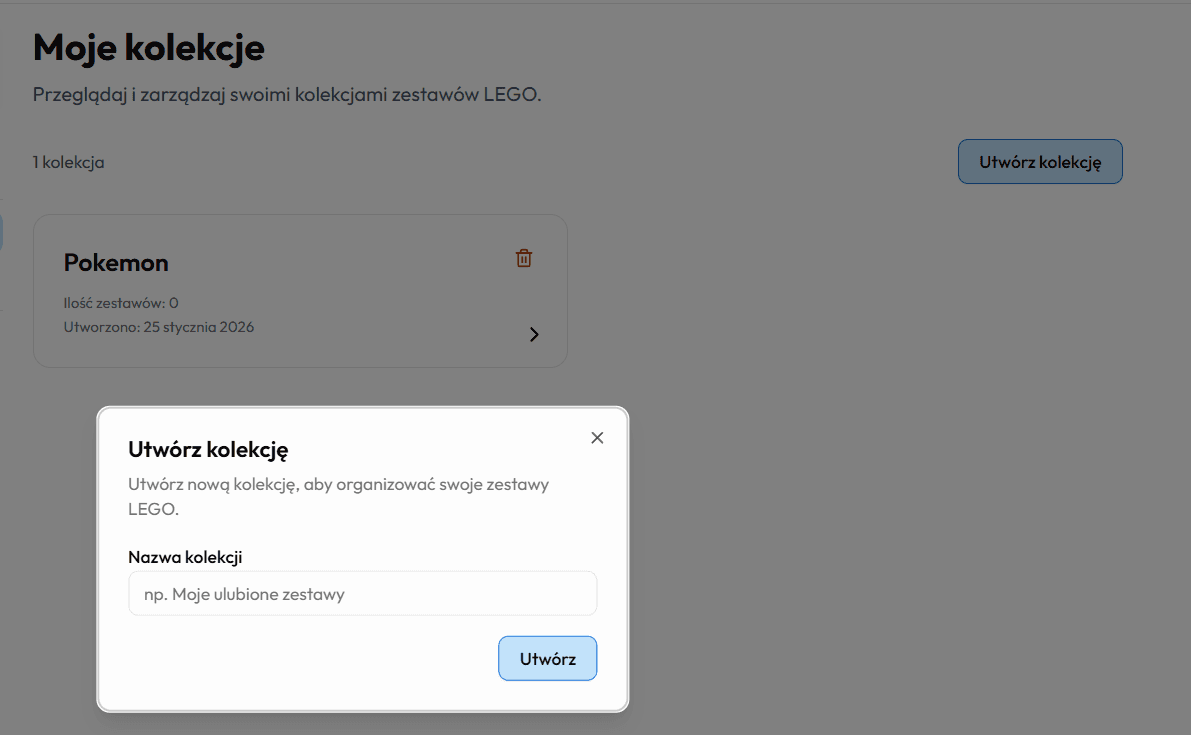Click the Utwórz kolekcję button on page
Viewport: 1191px width, 735px height.
click(1040, 162)
